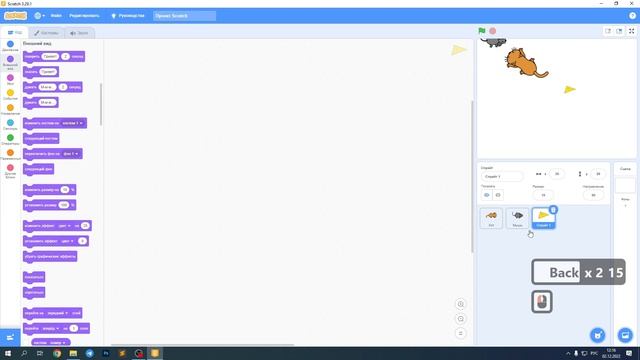Switch to the Costumes tab
Image resolution: width=640 pixels, height=360 pixels.
pos(46,33)
